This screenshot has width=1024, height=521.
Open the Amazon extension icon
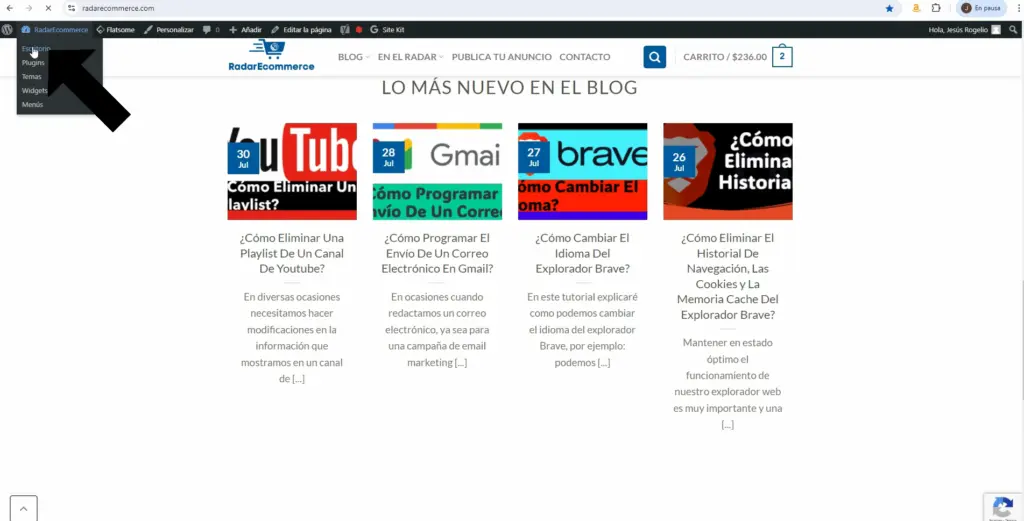coord(916,8)
